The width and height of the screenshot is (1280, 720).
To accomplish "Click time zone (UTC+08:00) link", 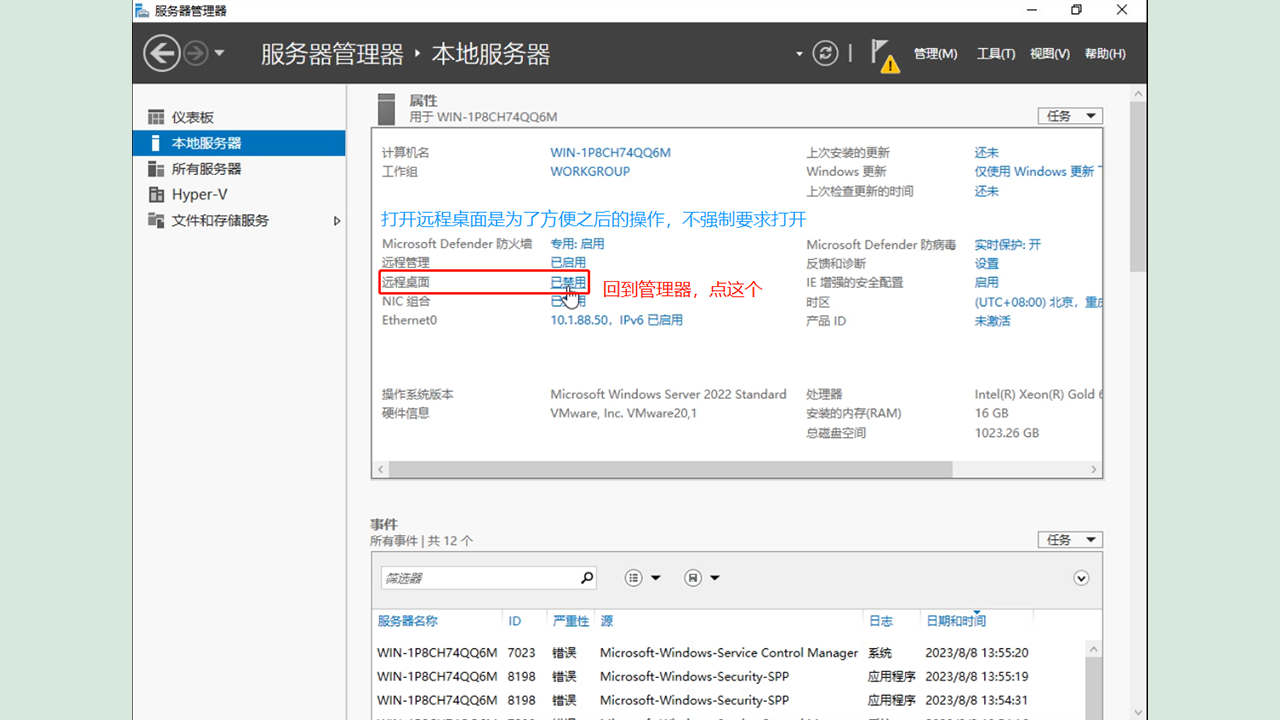I will (1037, 302).
